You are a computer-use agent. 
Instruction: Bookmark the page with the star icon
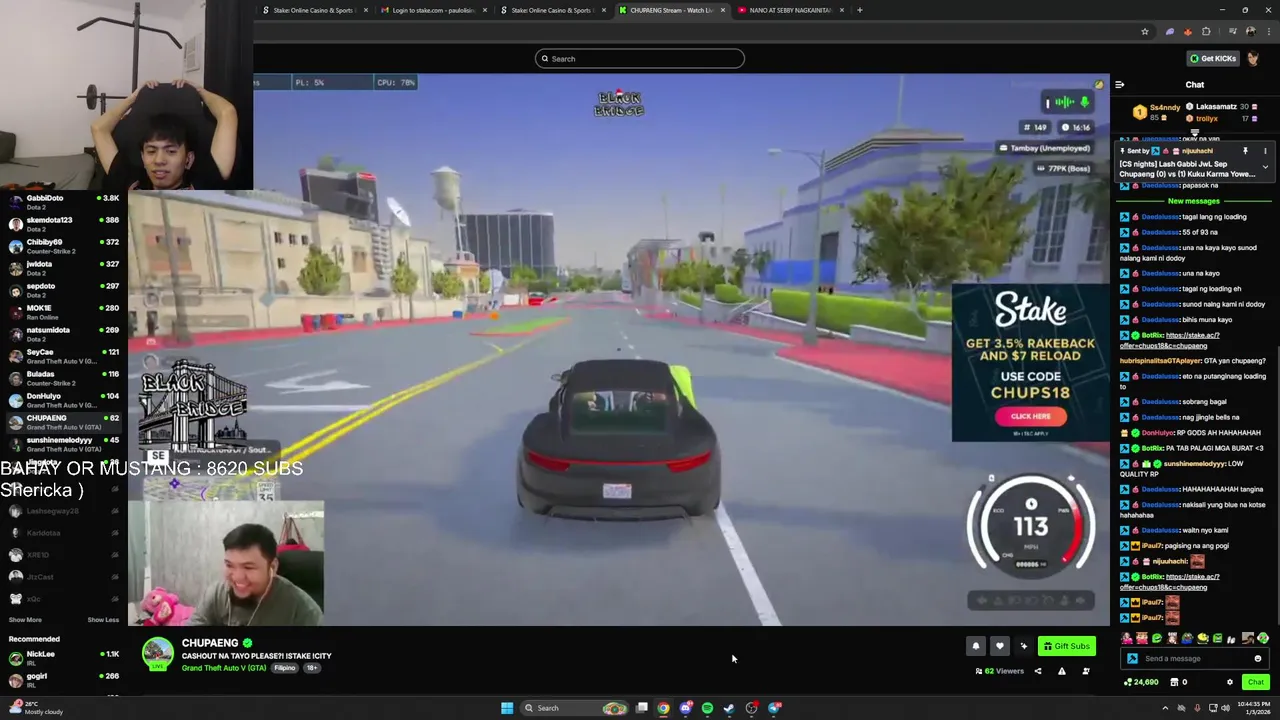1145,32
